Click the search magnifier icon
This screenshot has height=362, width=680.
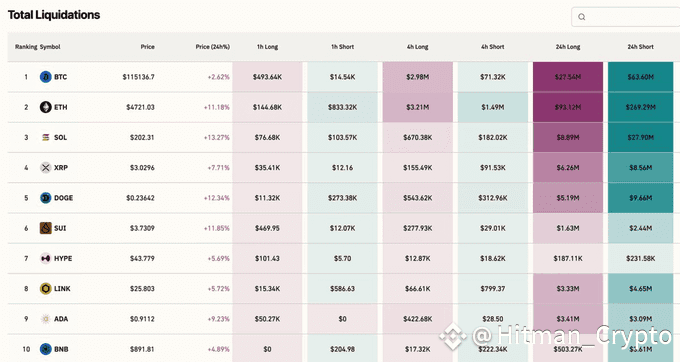click(x=582, y=17)
